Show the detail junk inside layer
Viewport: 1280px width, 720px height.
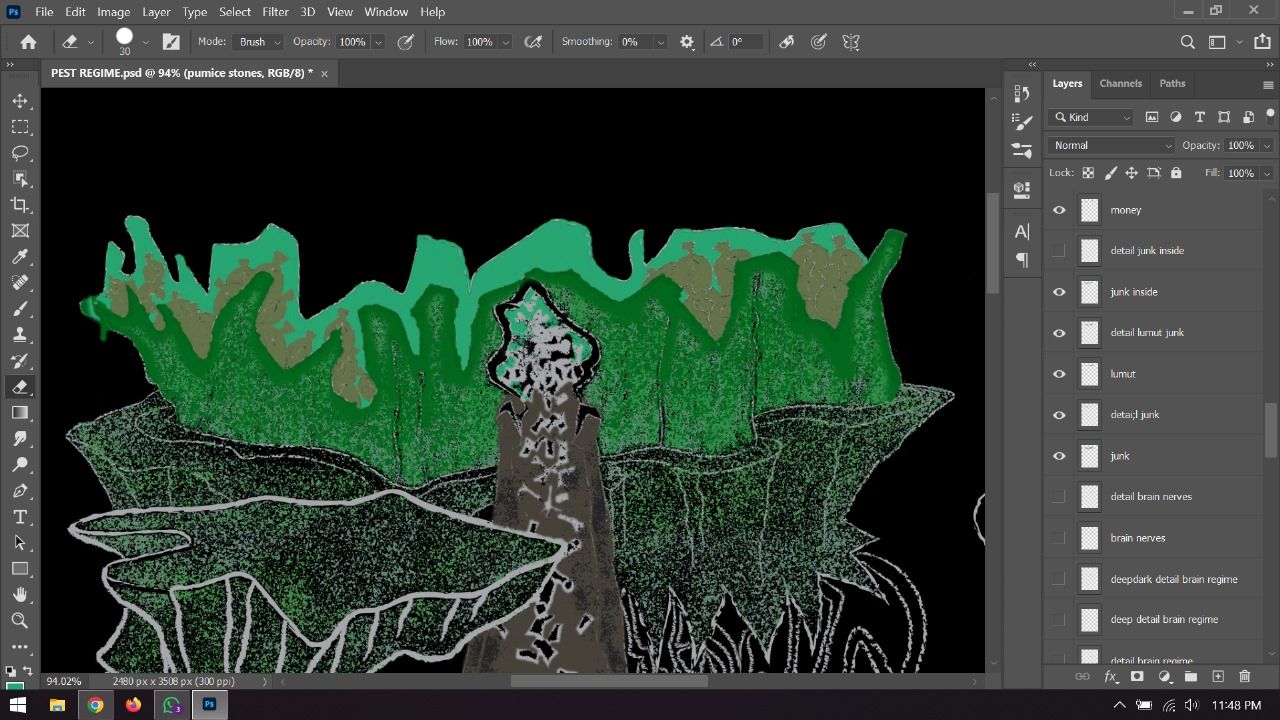(1059, 251)
